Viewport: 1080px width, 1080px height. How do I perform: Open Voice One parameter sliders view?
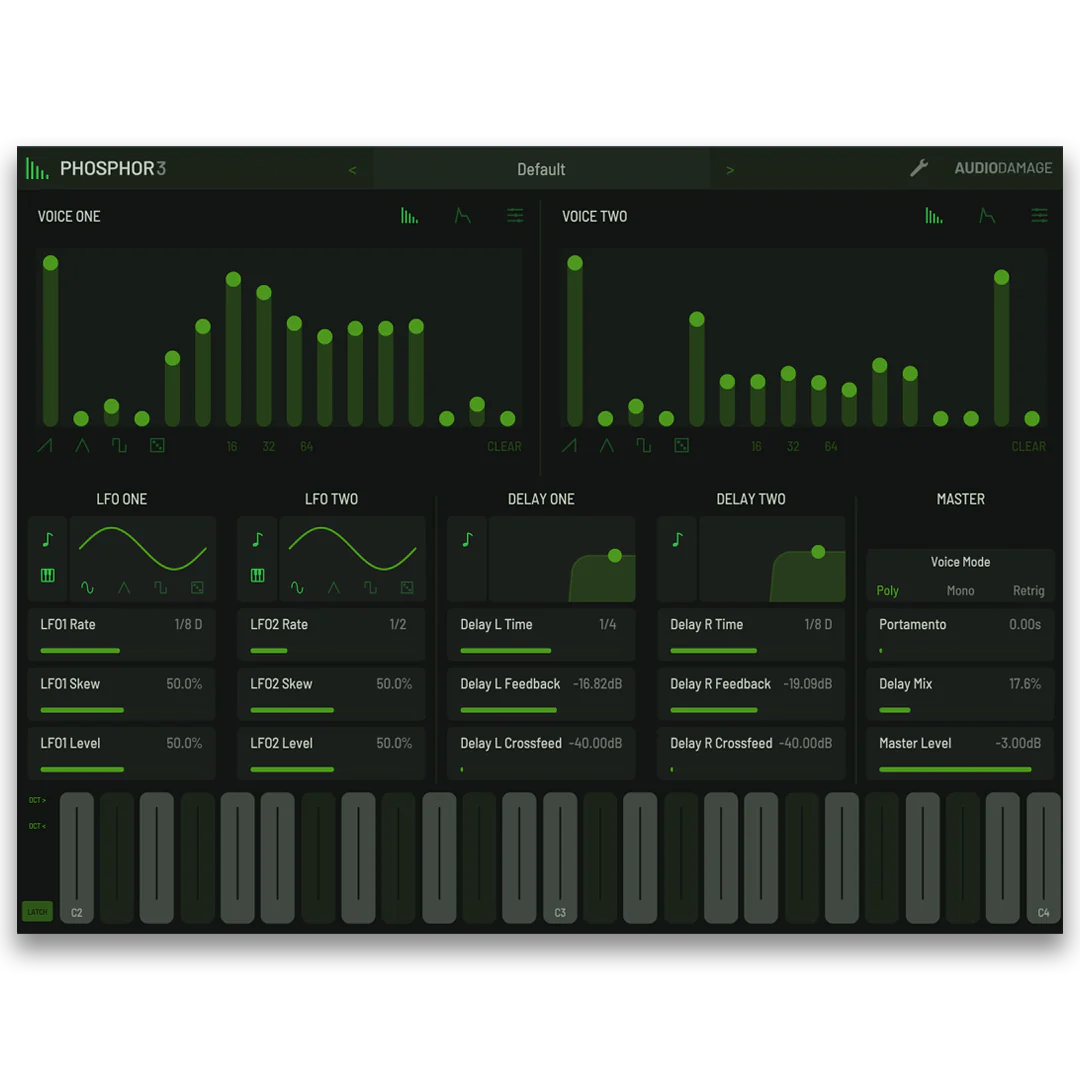tap(515, 216)
